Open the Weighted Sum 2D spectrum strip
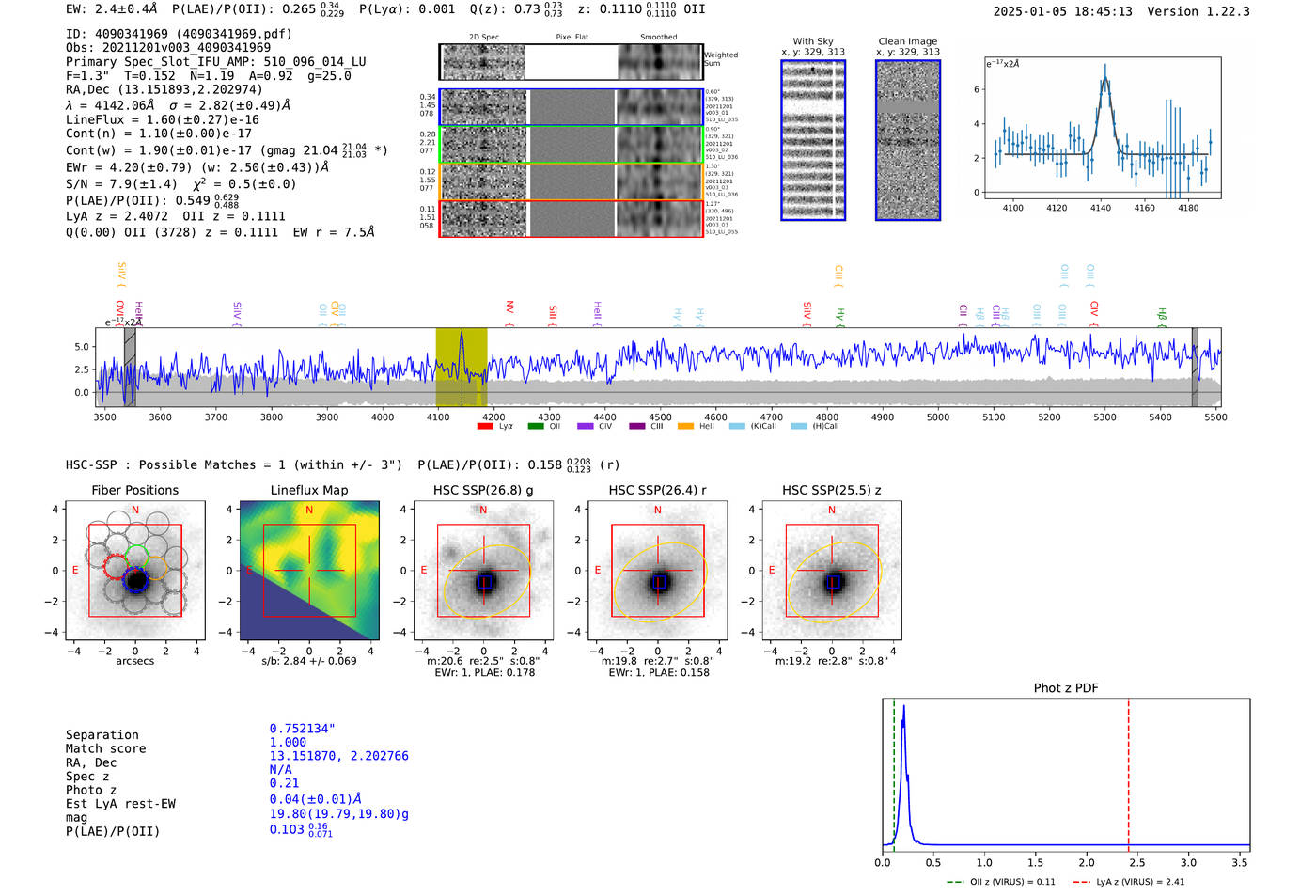Viewport: 1316px width, 896px height. click(571, 62)
